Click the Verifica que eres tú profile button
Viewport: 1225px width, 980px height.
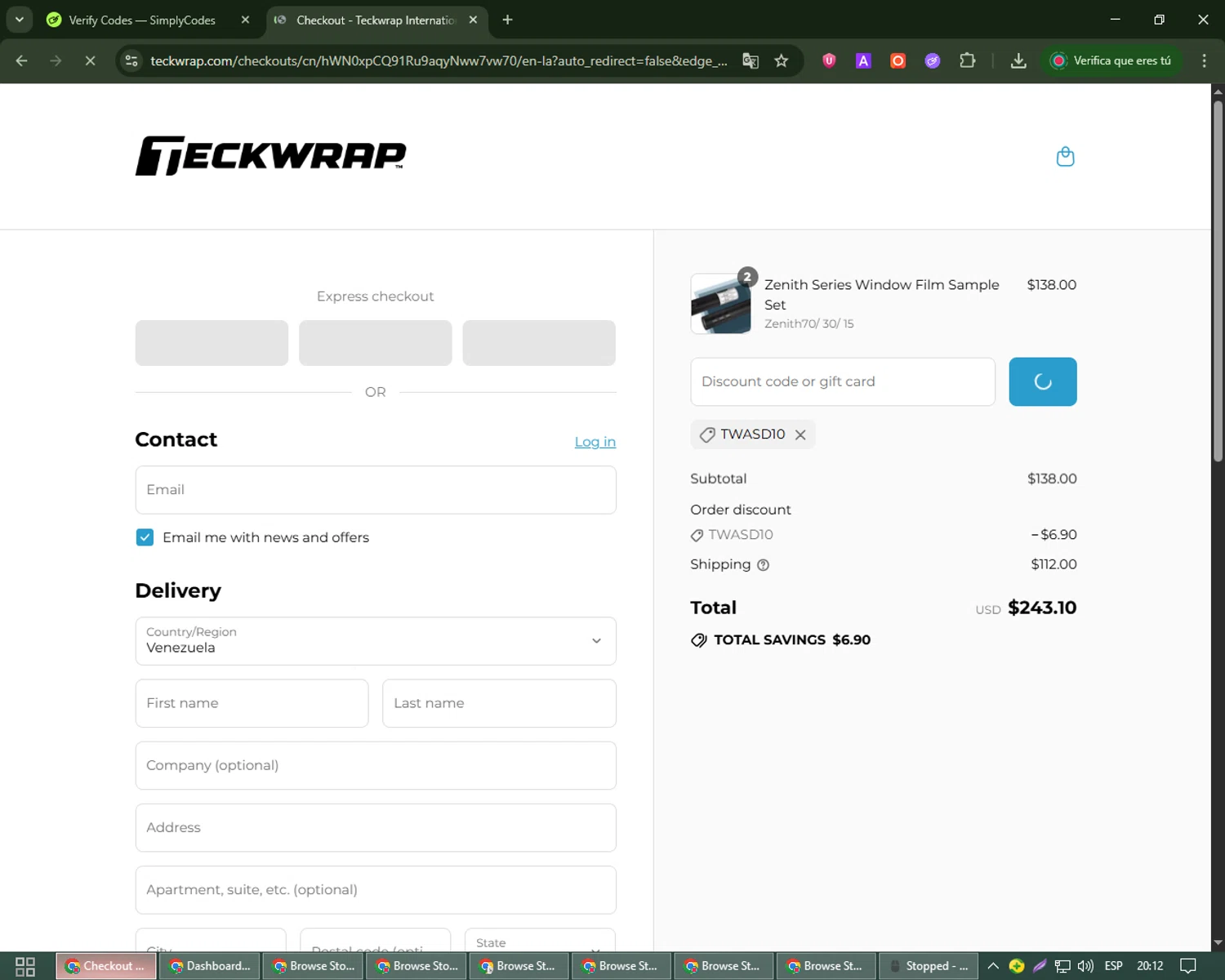click(x=1111, y=60)
